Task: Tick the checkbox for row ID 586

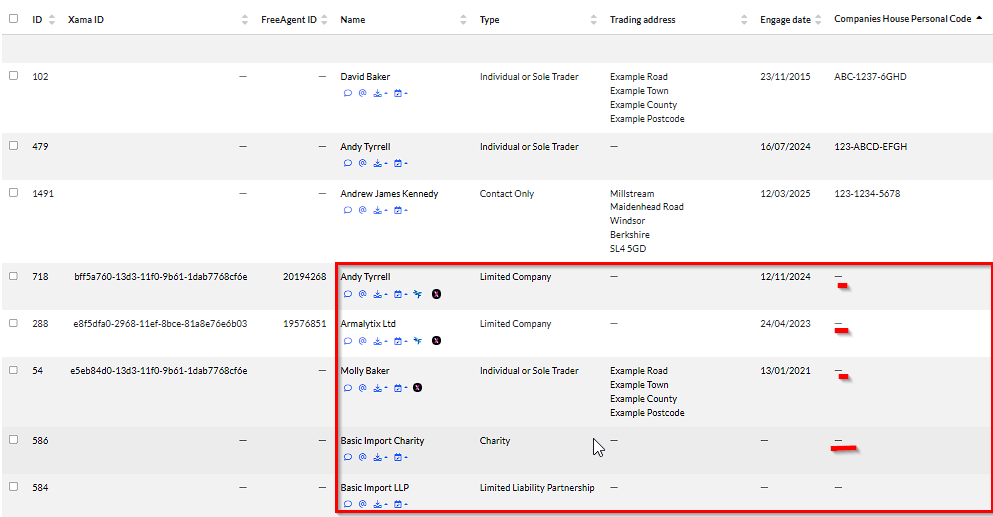Action: pos(14,440)
